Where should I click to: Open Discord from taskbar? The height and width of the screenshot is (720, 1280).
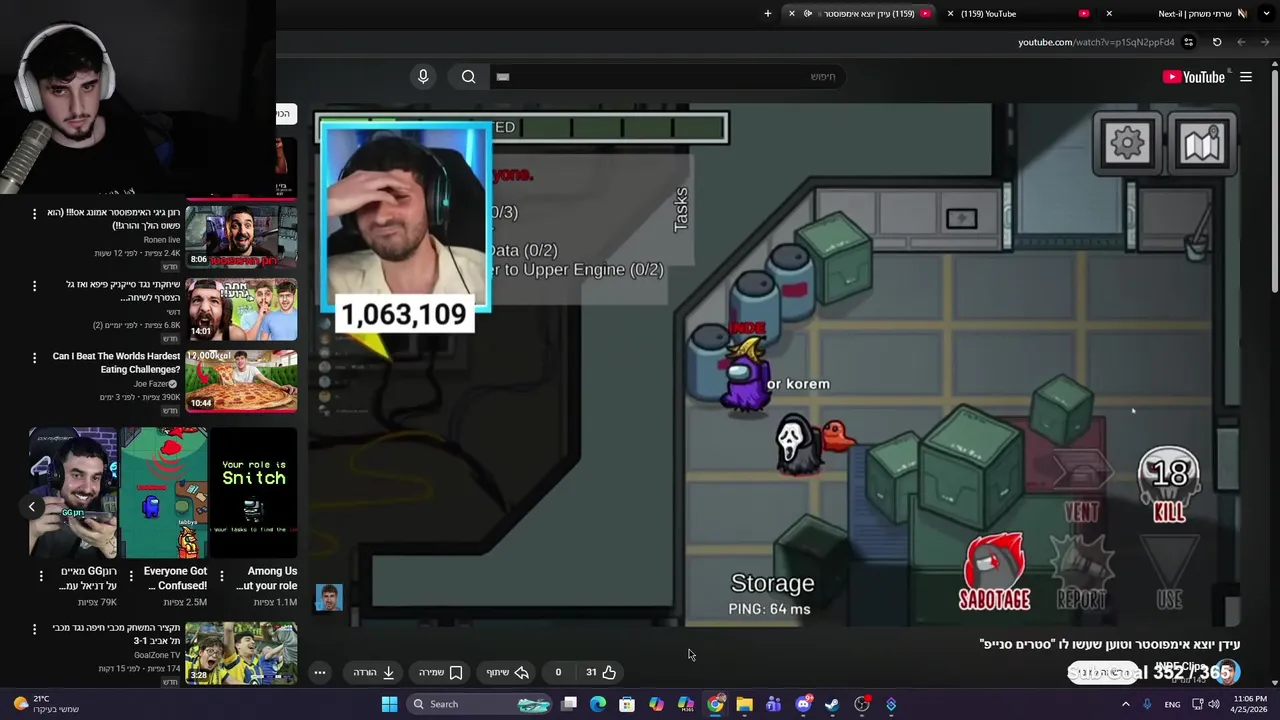click(x=803, y=704)
